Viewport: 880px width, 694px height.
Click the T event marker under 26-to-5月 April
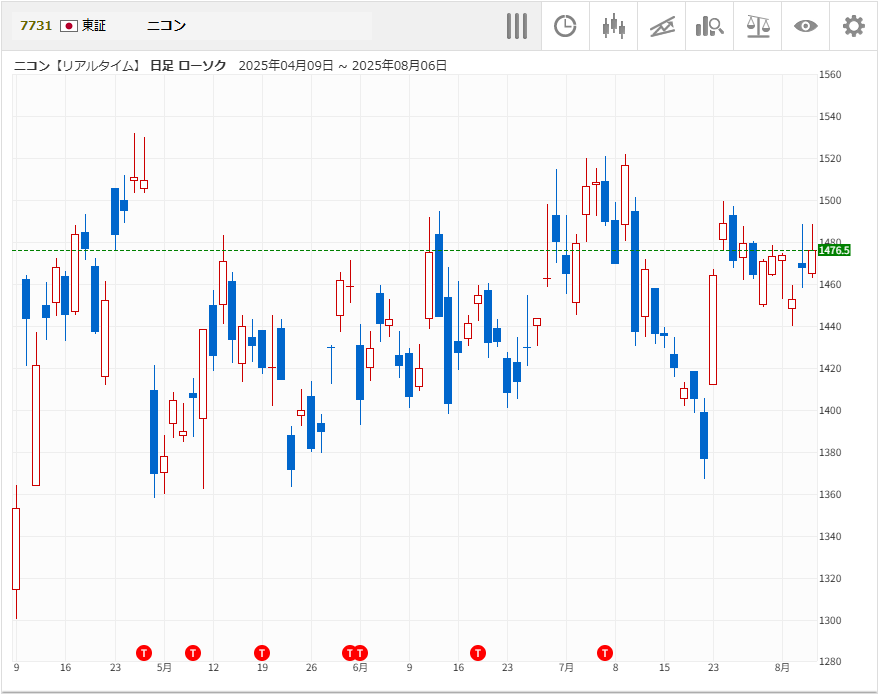pyautogui.click(x=144, y=653)
